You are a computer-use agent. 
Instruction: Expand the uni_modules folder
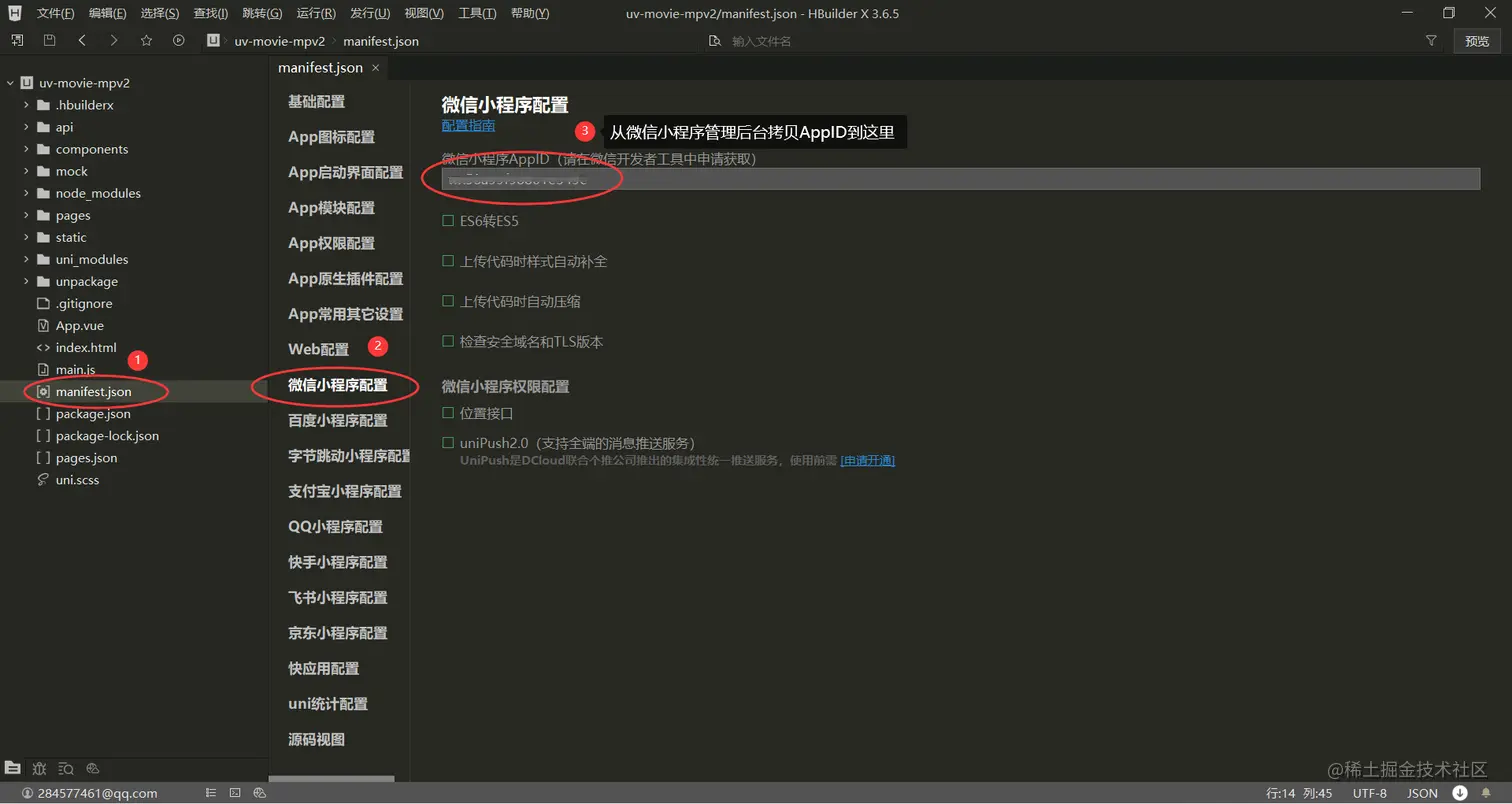click(x=26, y=259)
